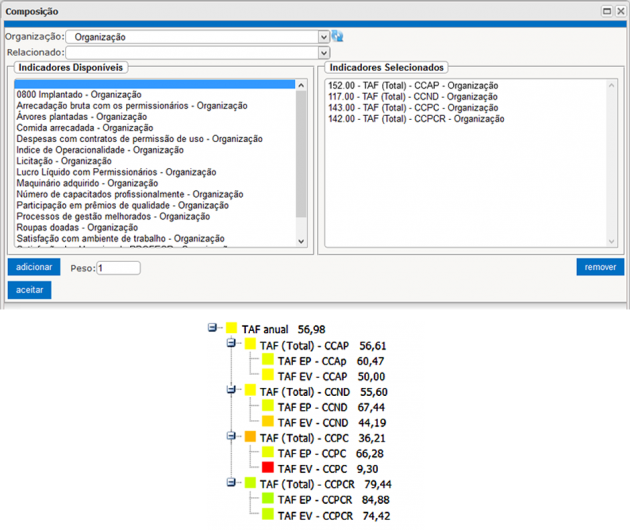Click the yellow status icon of TAF anual
This screenshot has height=530, width=630.
[x=231, y=328]
